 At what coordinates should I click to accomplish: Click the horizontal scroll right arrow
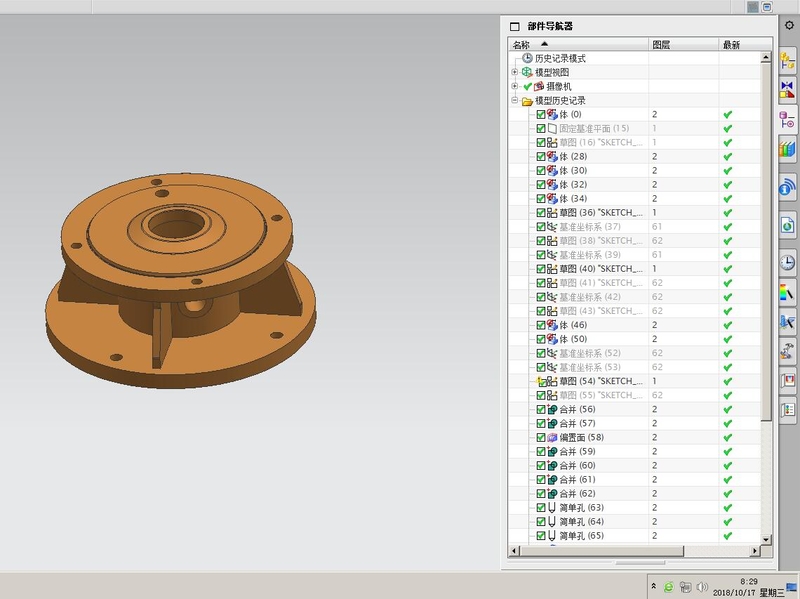[755, 551]
